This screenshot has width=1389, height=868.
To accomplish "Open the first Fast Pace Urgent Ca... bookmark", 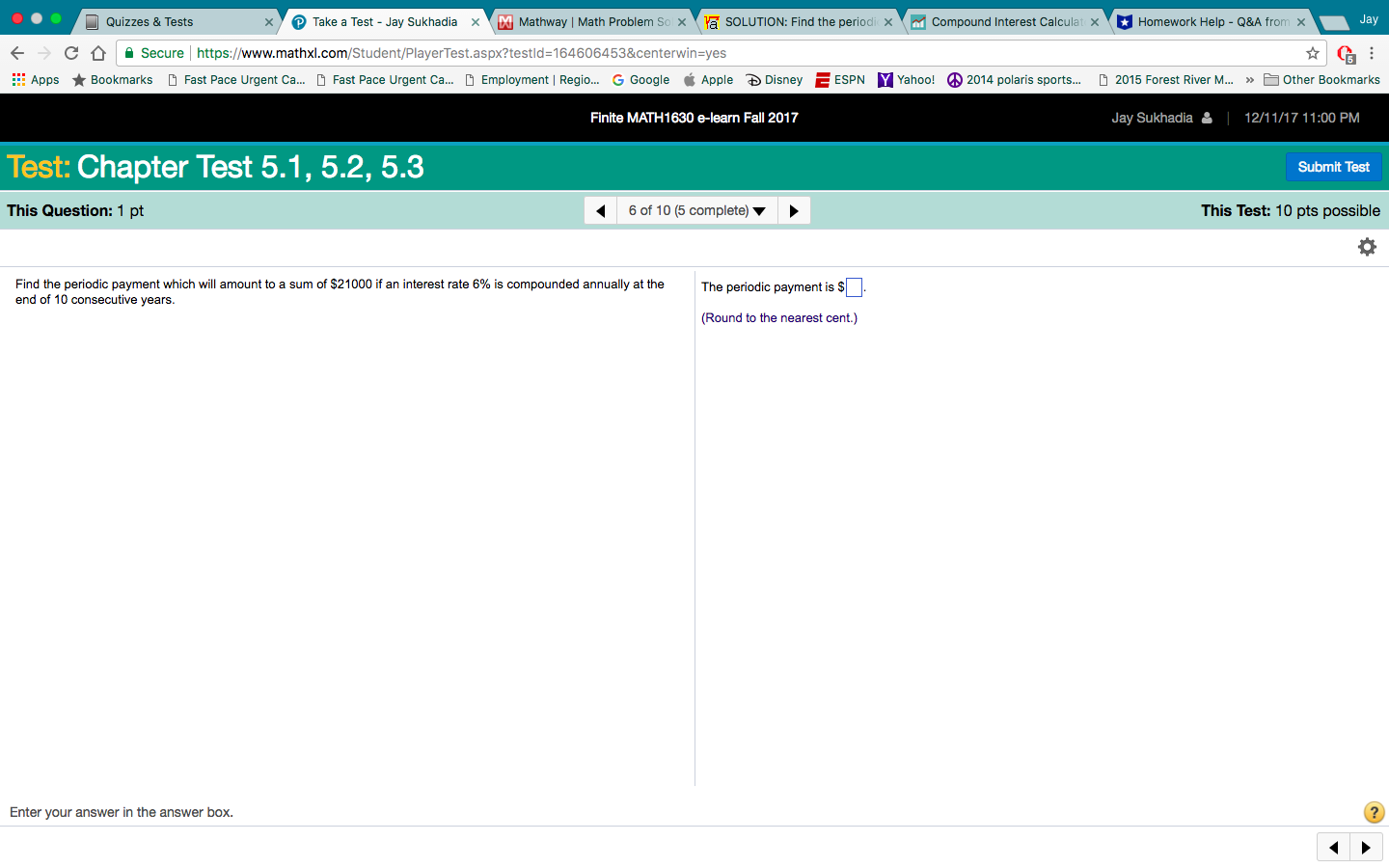I will tap(236, 80).
